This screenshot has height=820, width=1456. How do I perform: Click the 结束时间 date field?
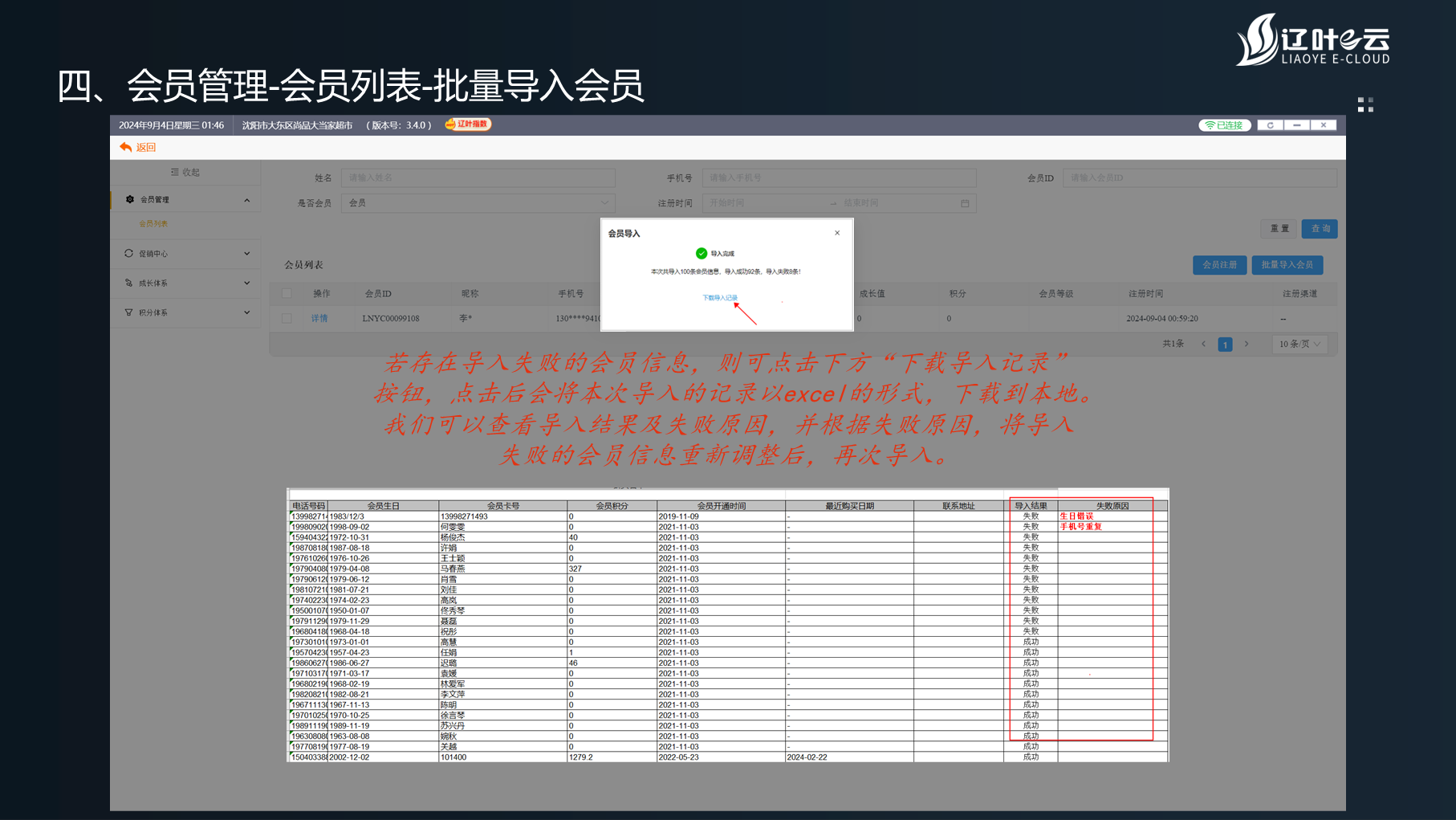[897, 203]
